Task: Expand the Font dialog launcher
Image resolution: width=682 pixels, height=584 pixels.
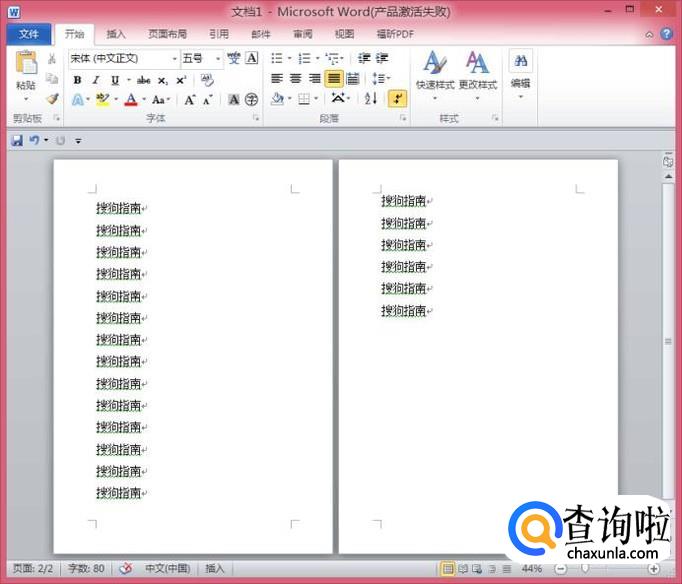Action: pos(256,118)
